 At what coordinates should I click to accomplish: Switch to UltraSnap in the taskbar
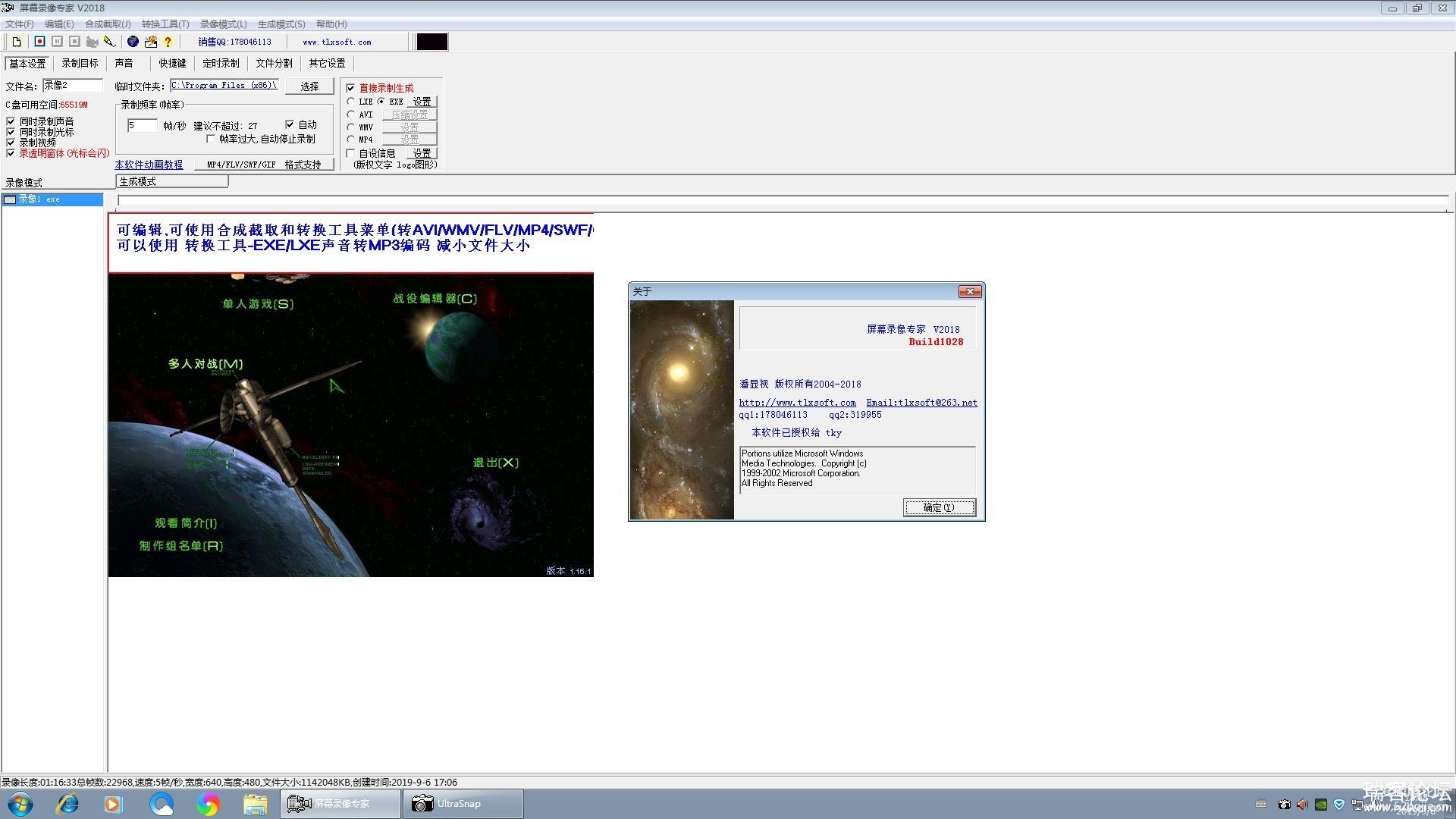pyautogui.click(x=463, y=804)
